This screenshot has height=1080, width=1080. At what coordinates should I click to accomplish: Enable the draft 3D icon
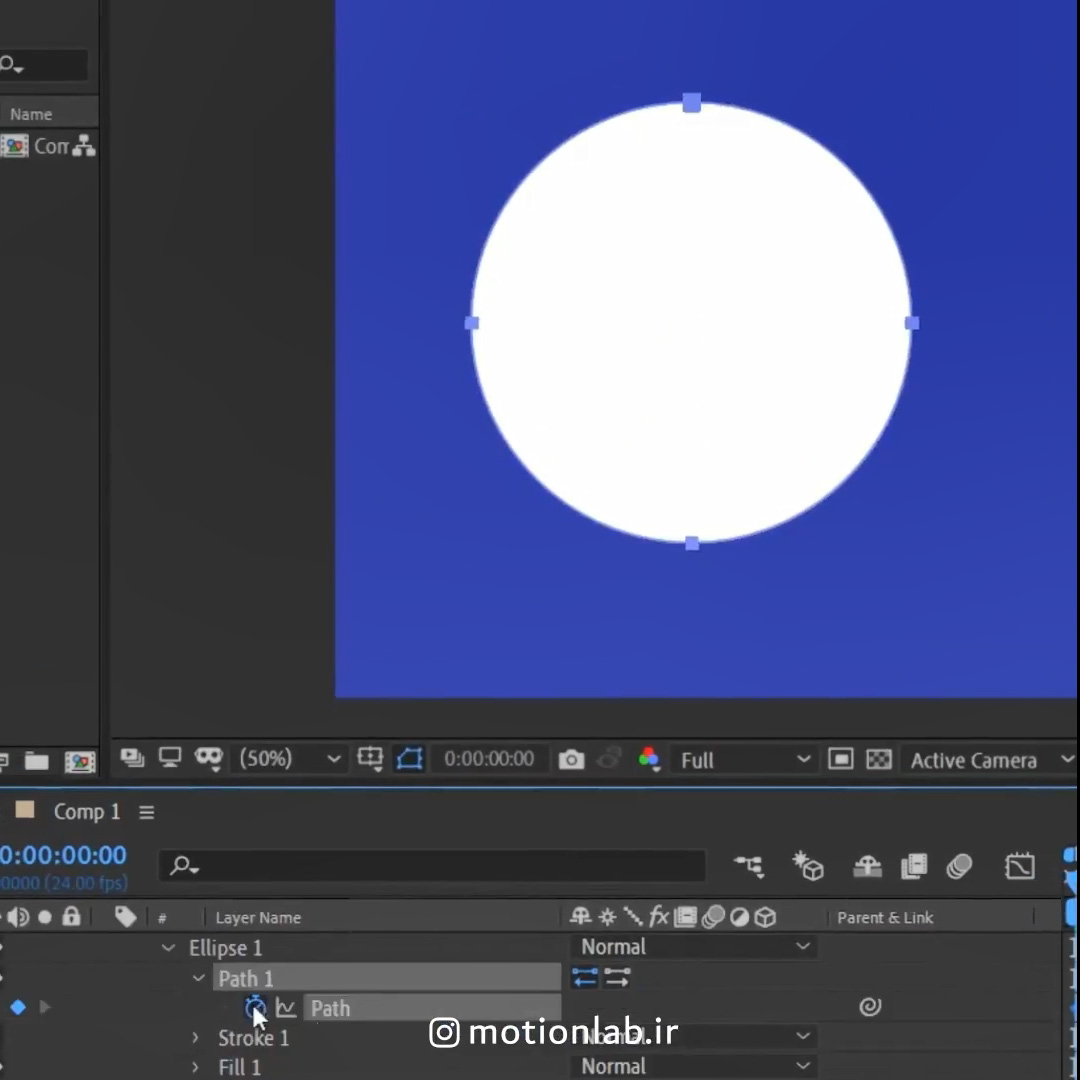tap(808, 866)
